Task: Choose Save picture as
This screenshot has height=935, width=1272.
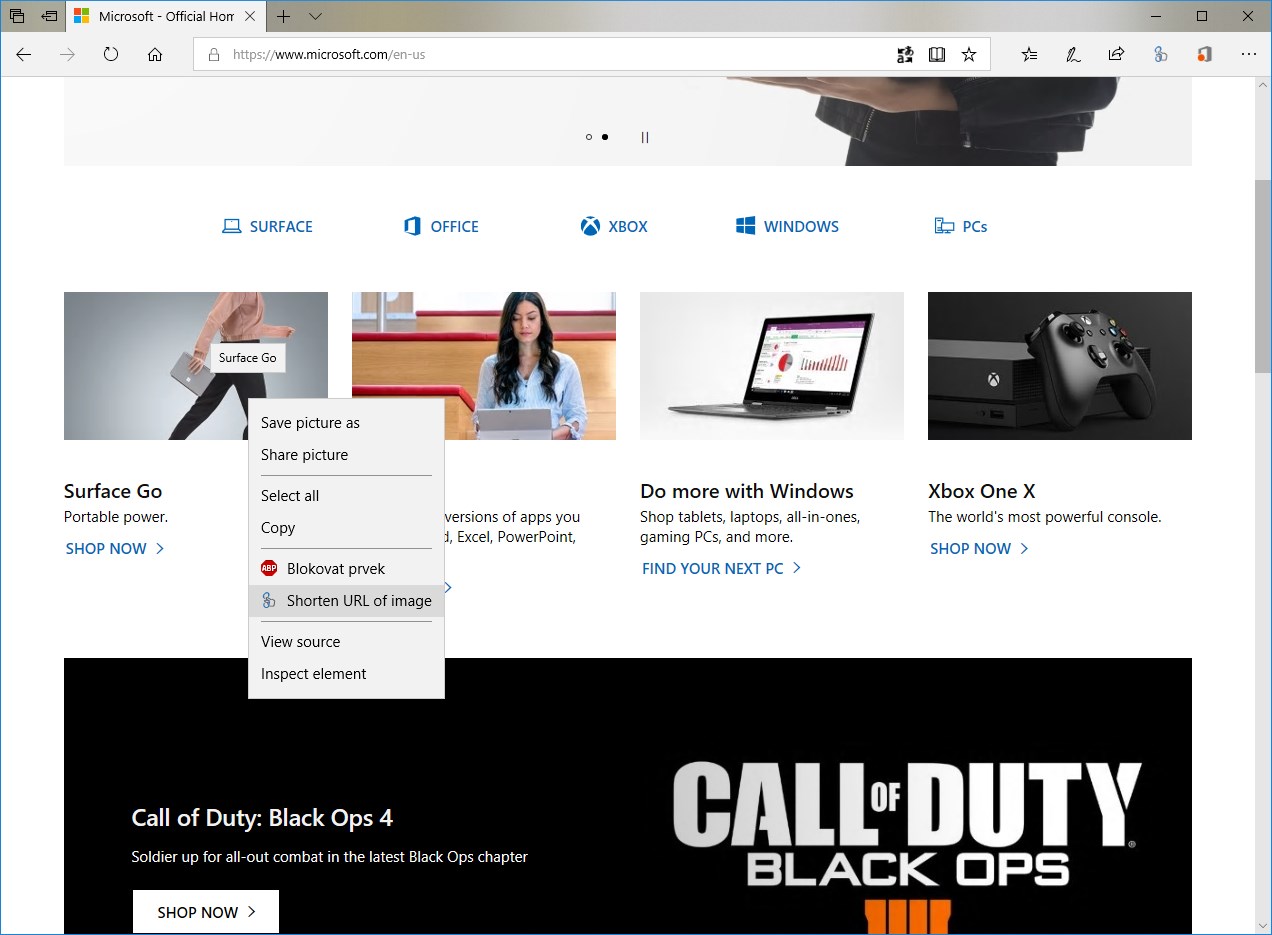Action: (x=346, y=423)
